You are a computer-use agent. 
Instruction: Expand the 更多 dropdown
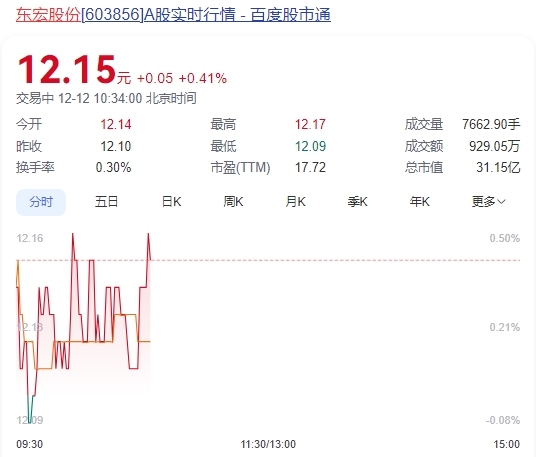click(x=488, y=202)
